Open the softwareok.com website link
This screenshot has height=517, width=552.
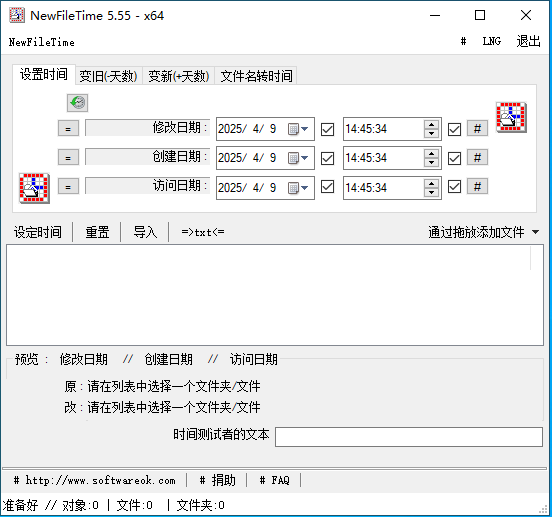94,480
